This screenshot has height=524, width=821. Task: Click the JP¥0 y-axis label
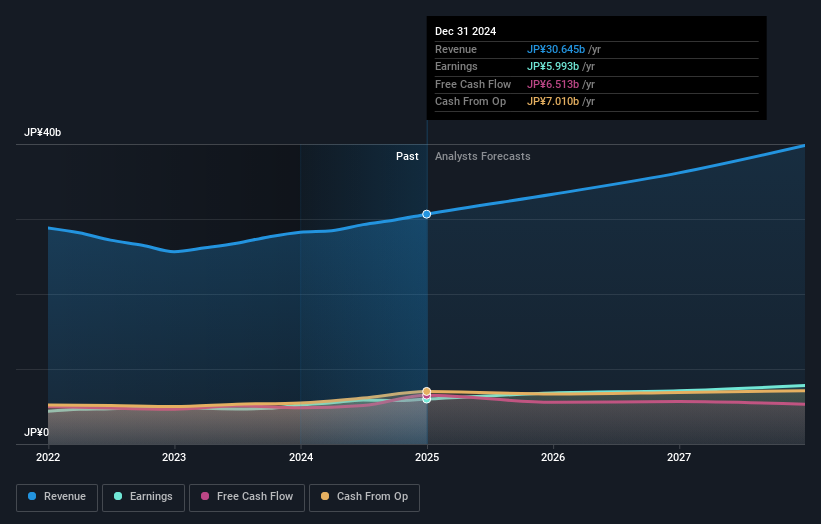click(36, 432)
